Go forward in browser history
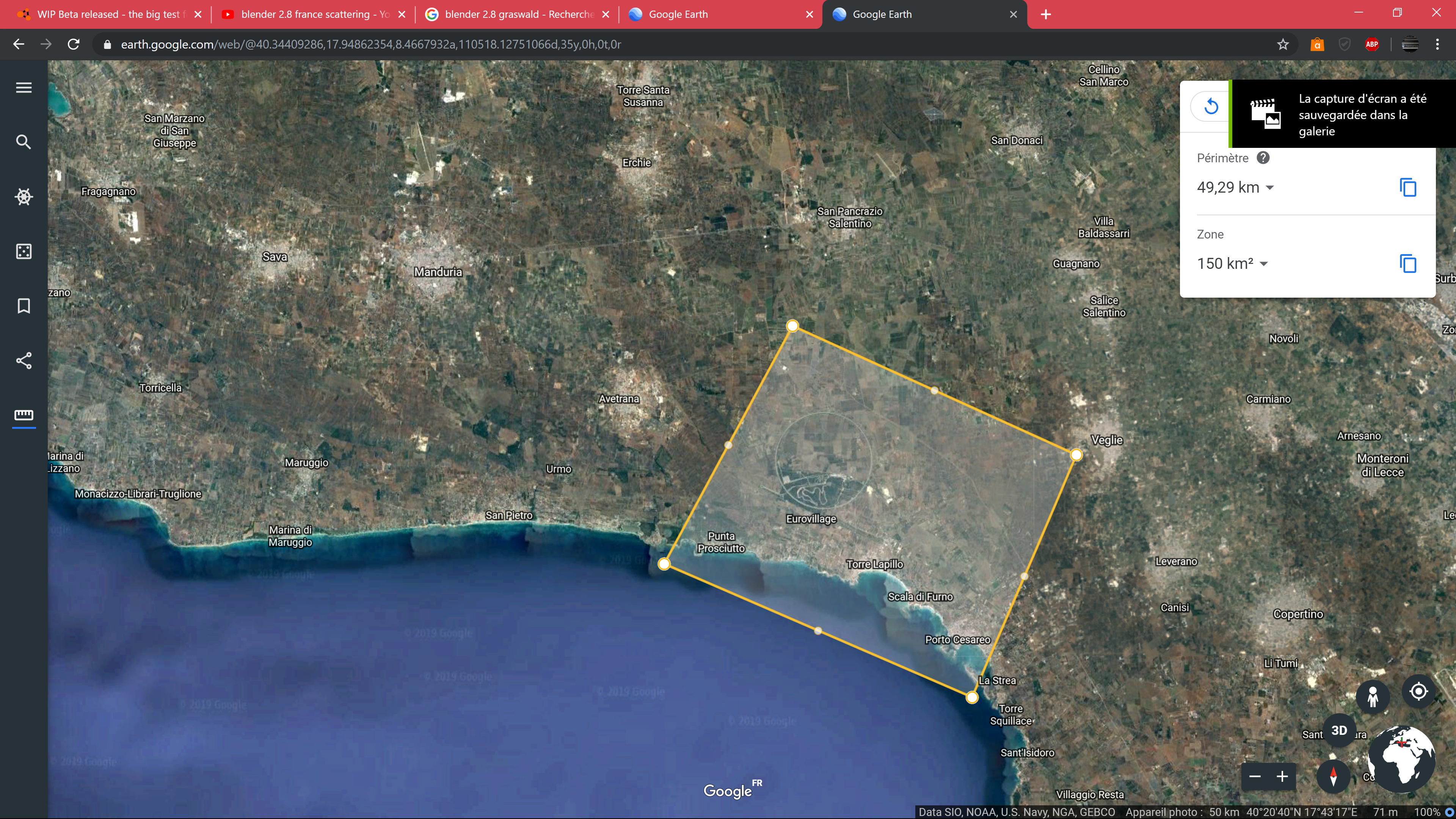The width and height of the screenshot is (1456, 819). tap(46, 44)
